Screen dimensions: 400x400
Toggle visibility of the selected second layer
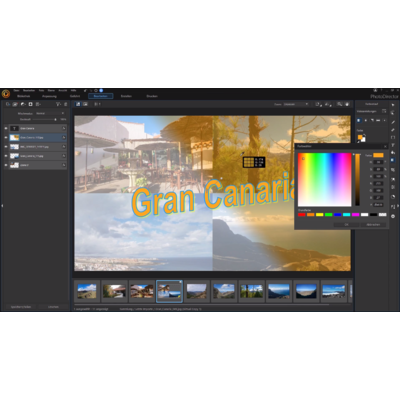pos(6,137)
